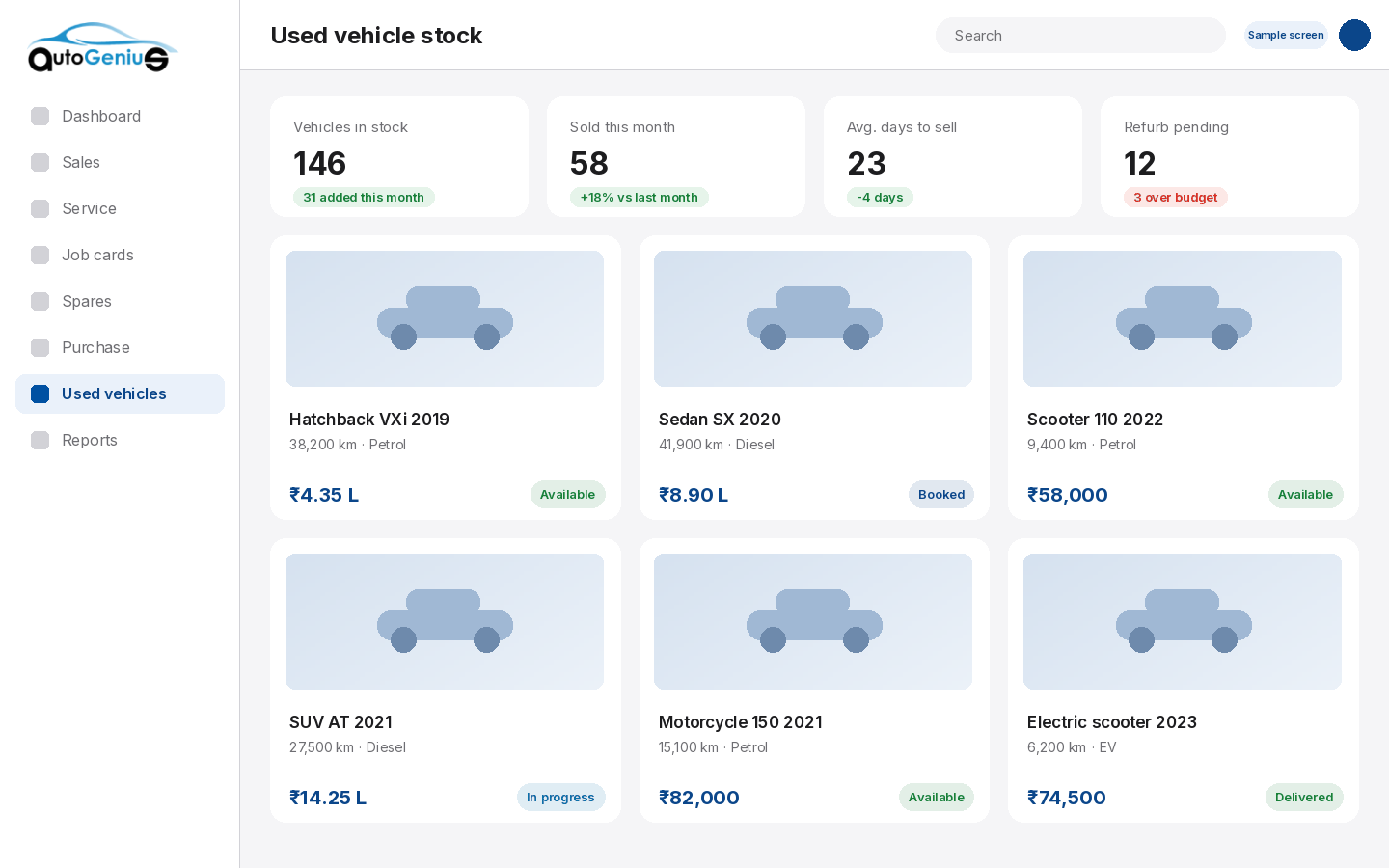Click the ₹8.90 L price

[x=694, y=495]
